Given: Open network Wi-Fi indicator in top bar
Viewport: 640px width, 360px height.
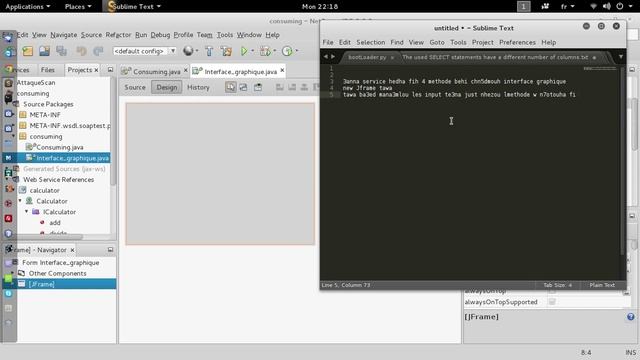Looking at the screenshot, I should click(x=593, y=6).
